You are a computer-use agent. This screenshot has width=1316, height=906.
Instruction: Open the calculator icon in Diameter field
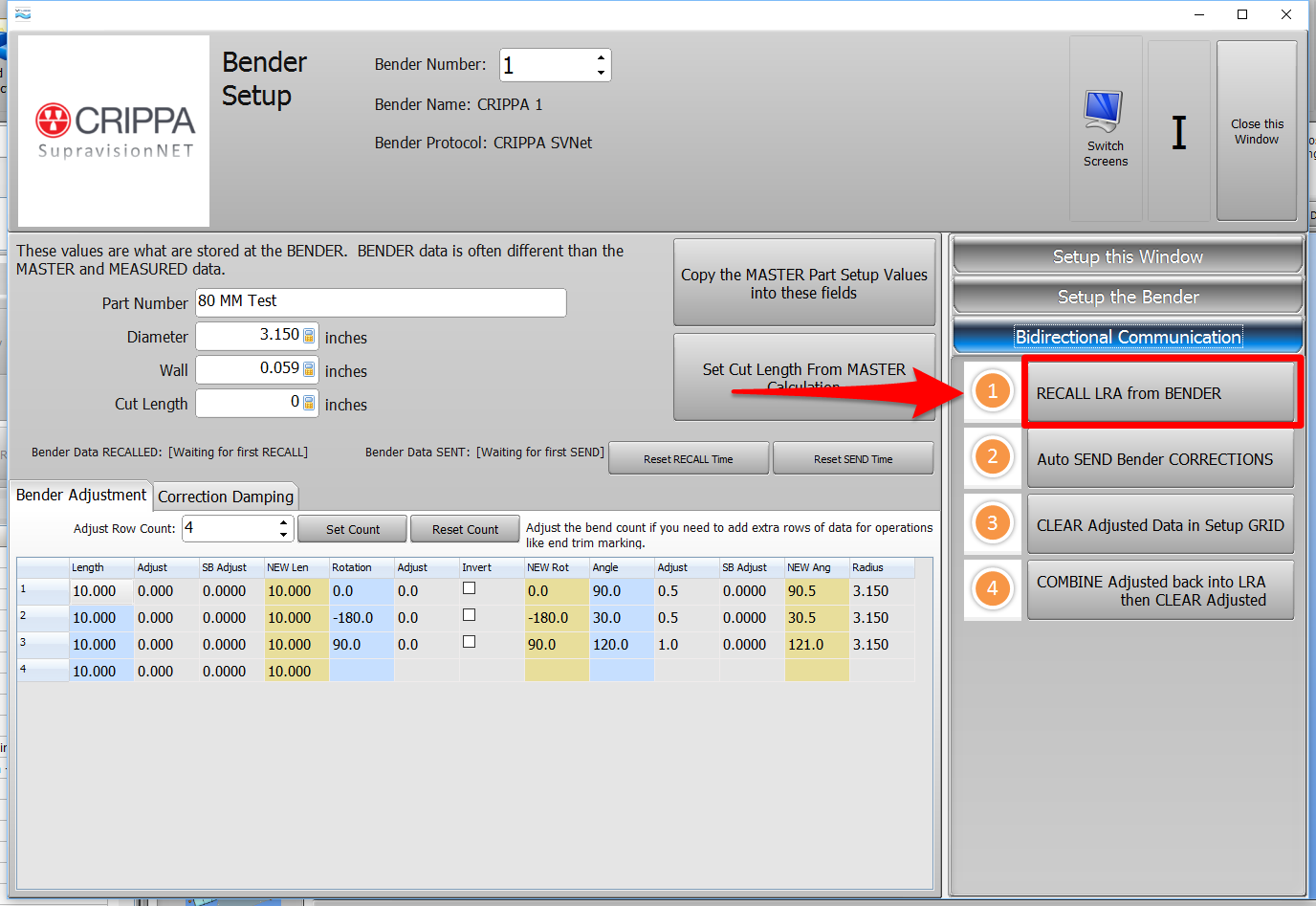[309, 336]
